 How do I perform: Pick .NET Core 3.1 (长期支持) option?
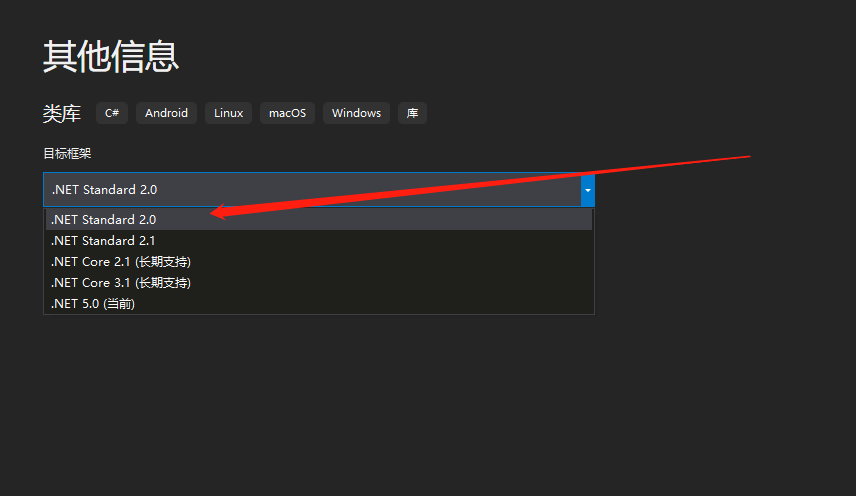[319, 283]
